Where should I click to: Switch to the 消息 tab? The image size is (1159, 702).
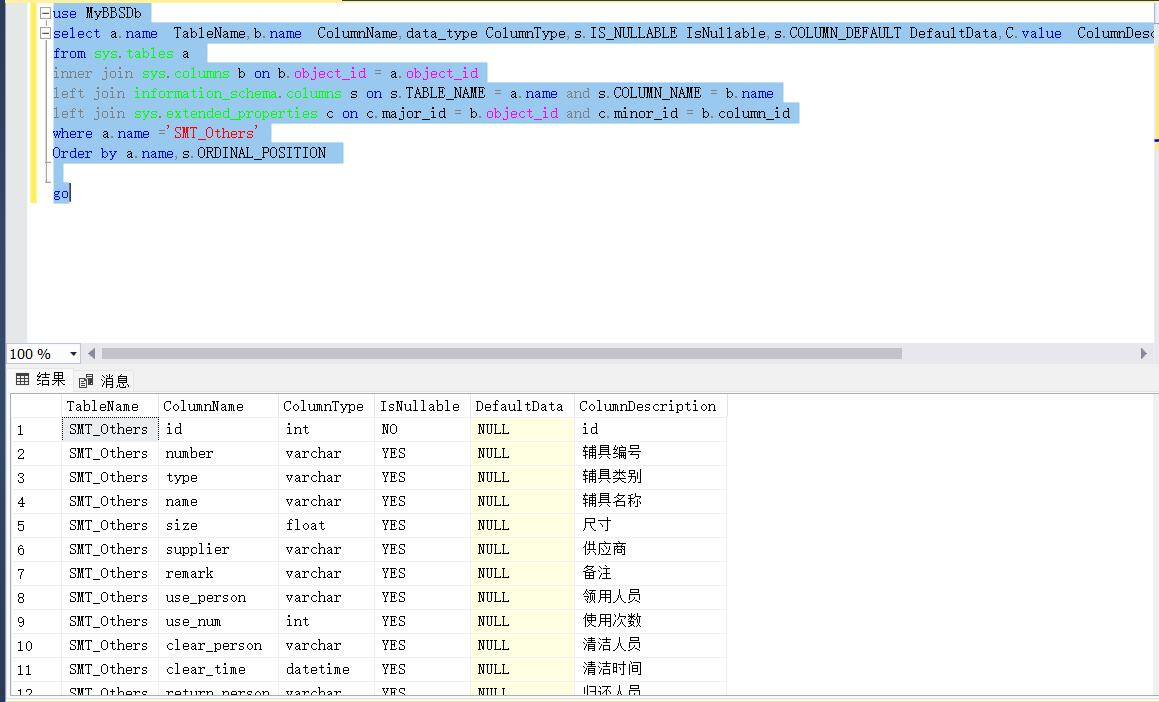(104, 381)
